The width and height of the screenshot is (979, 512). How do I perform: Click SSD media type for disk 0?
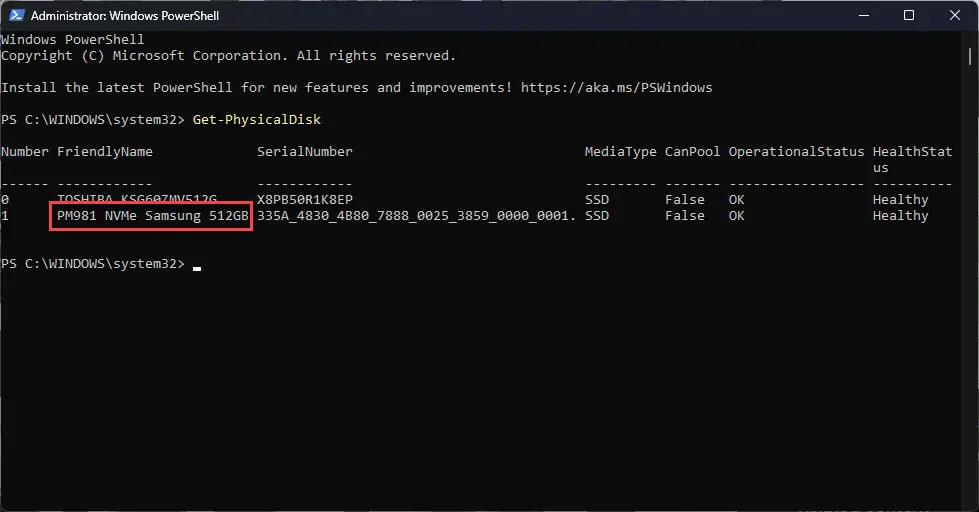(x=597, y=200)
